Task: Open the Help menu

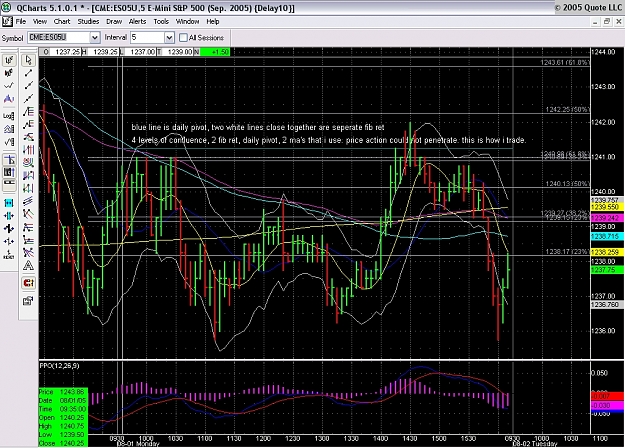Action: (212, 22)
